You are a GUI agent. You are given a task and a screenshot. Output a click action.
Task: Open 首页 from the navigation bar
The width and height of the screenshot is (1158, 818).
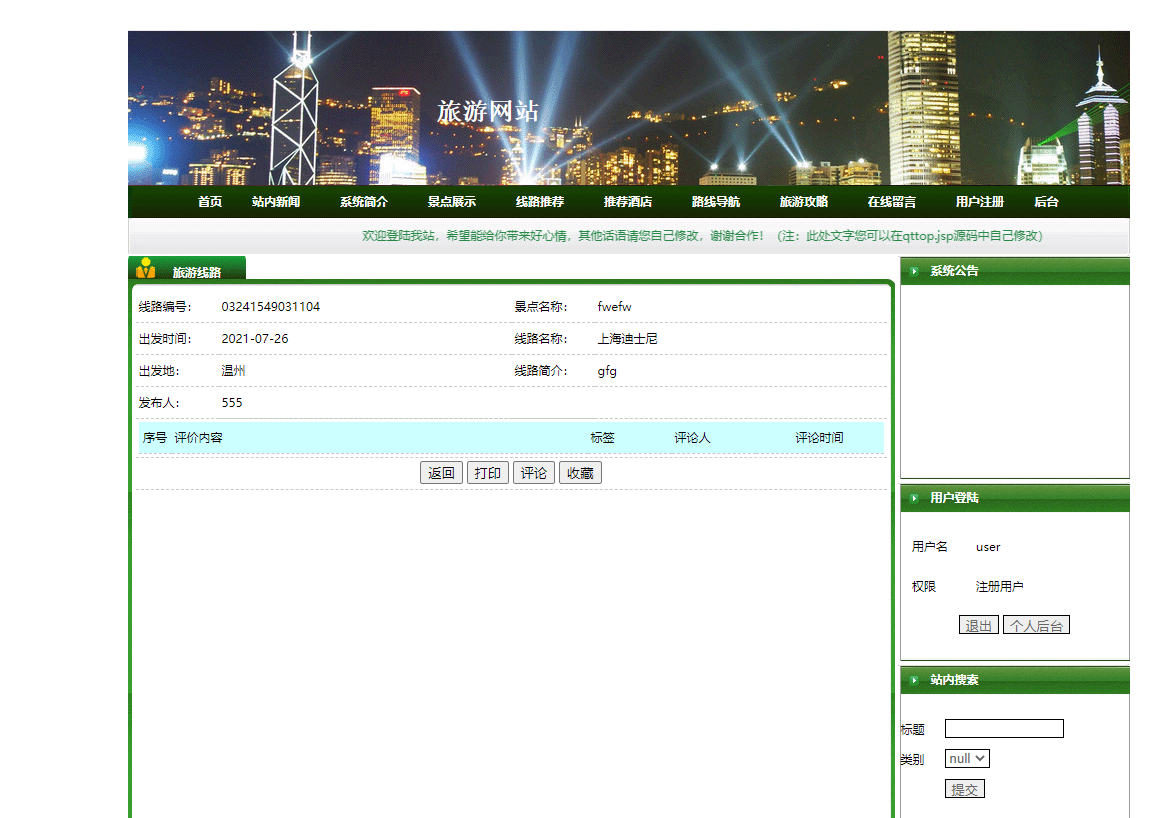(209, 201)
